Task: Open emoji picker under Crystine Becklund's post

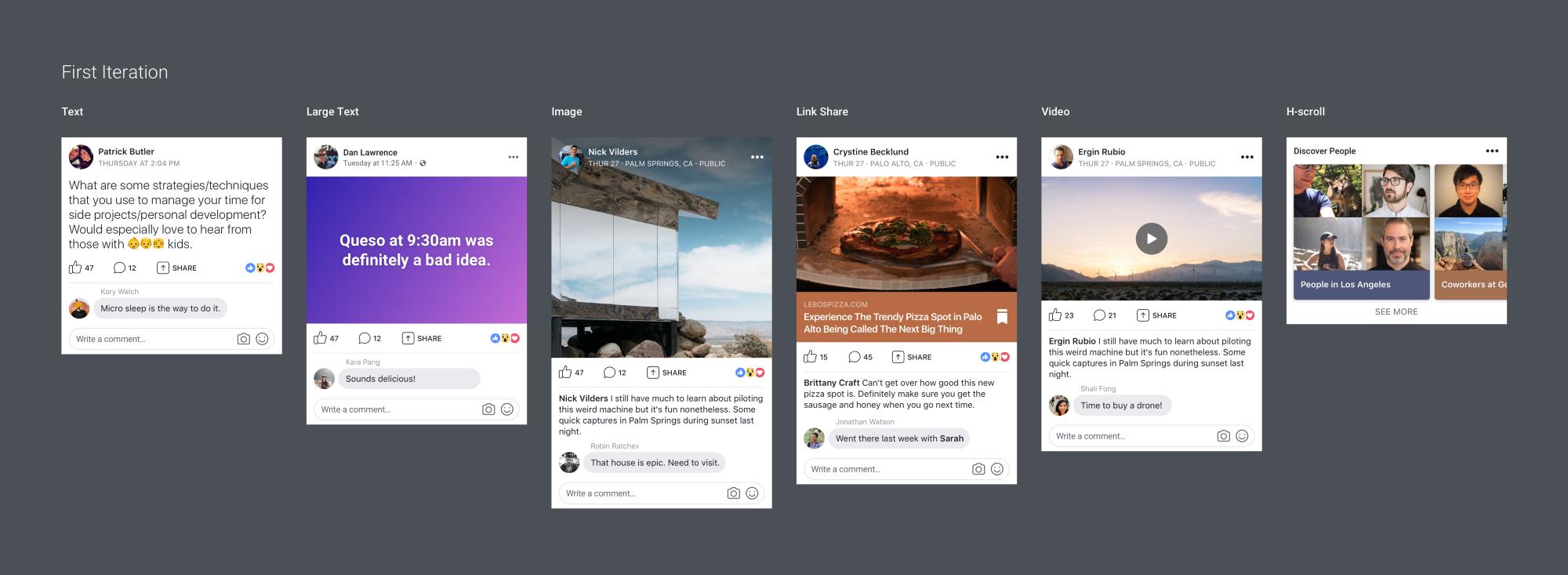Action: click(x=997, y=469)
